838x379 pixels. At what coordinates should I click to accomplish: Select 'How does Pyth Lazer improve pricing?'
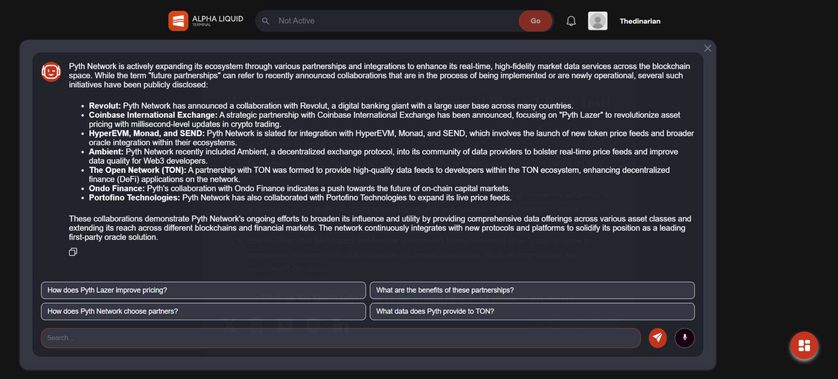(x=204, y=290)
